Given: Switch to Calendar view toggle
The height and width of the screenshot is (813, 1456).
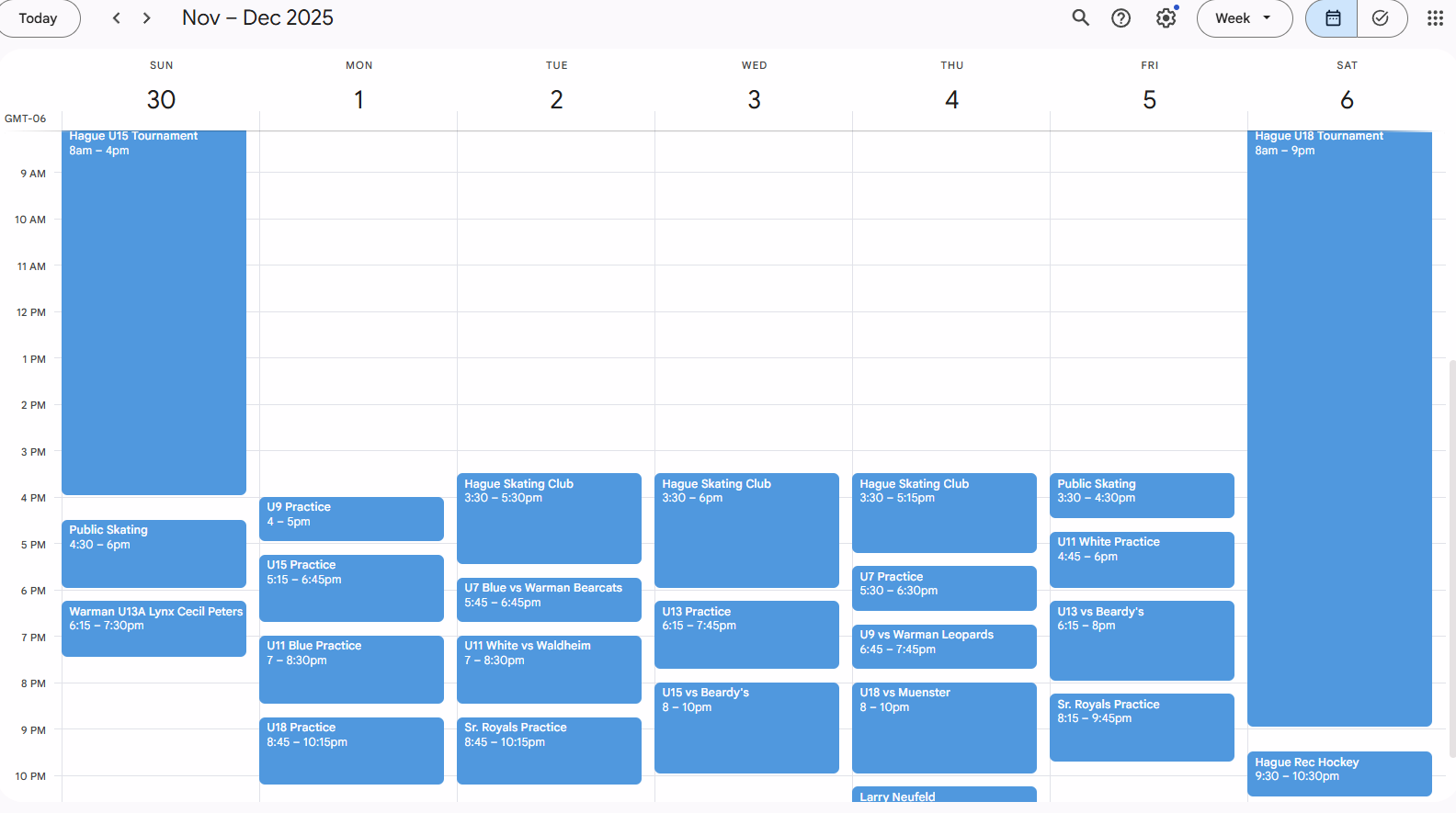Looking at the screenshot, I should (1332, 18).
